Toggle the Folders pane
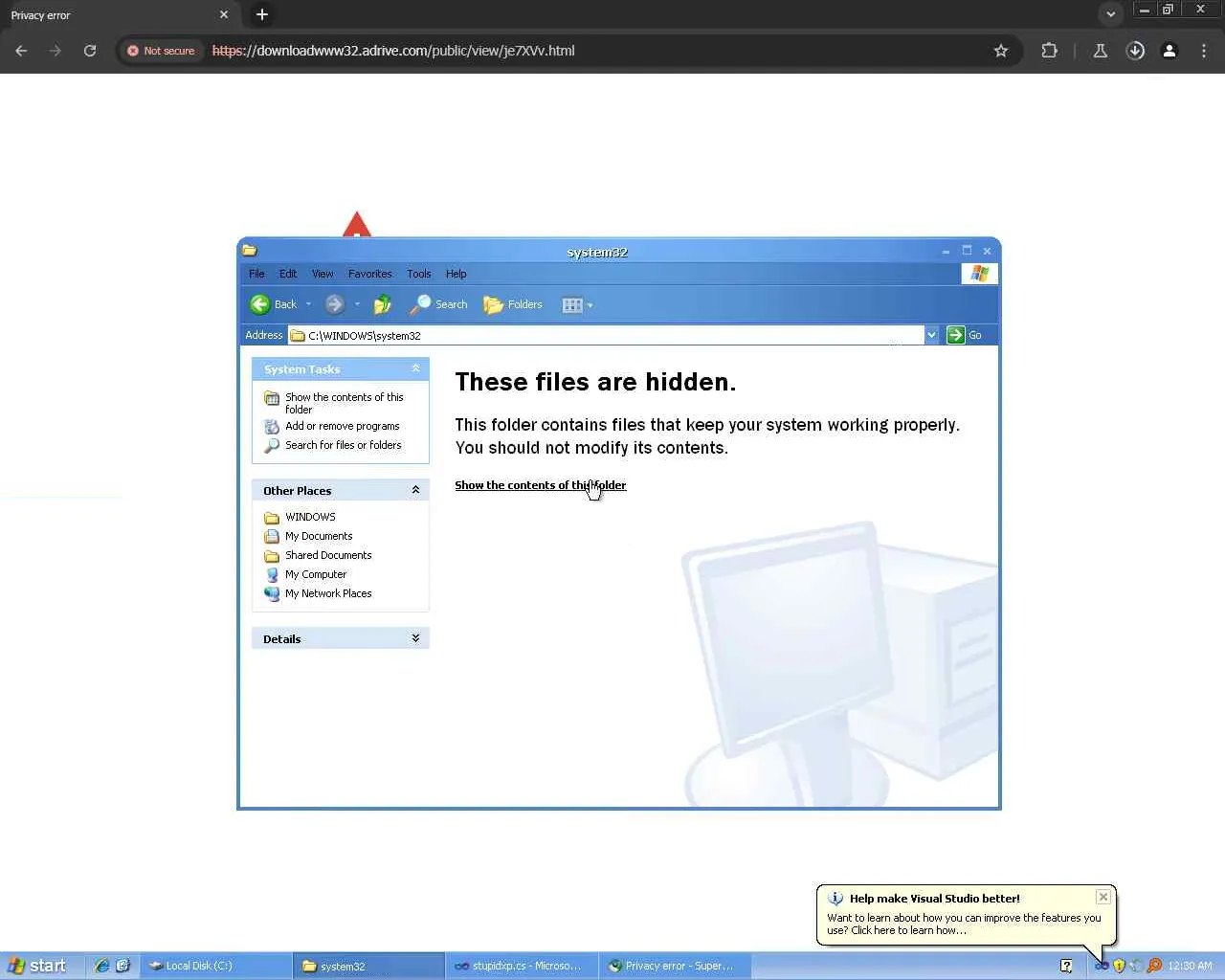The image size is (1225, 980). (513, 304)
